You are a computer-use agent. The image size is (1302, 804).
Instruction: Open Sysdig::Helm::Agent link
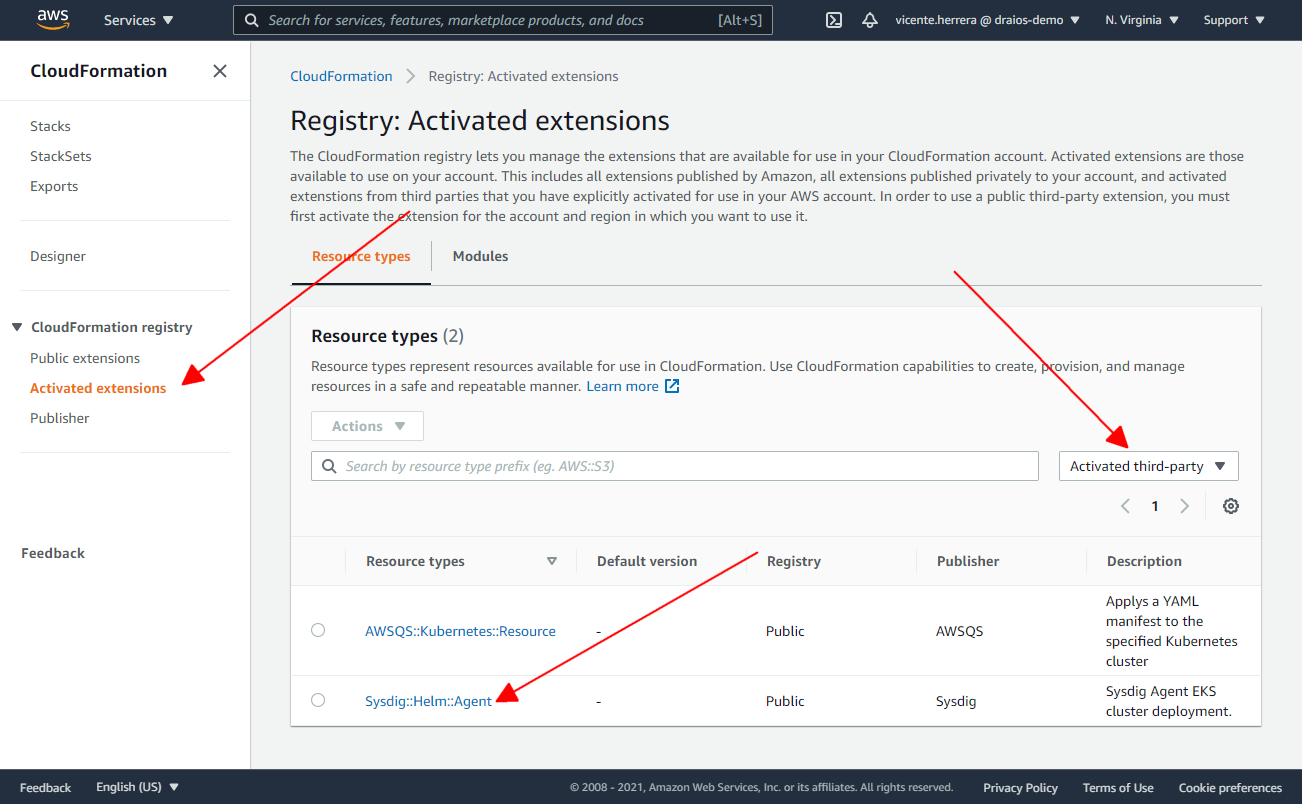click(428, 701)
